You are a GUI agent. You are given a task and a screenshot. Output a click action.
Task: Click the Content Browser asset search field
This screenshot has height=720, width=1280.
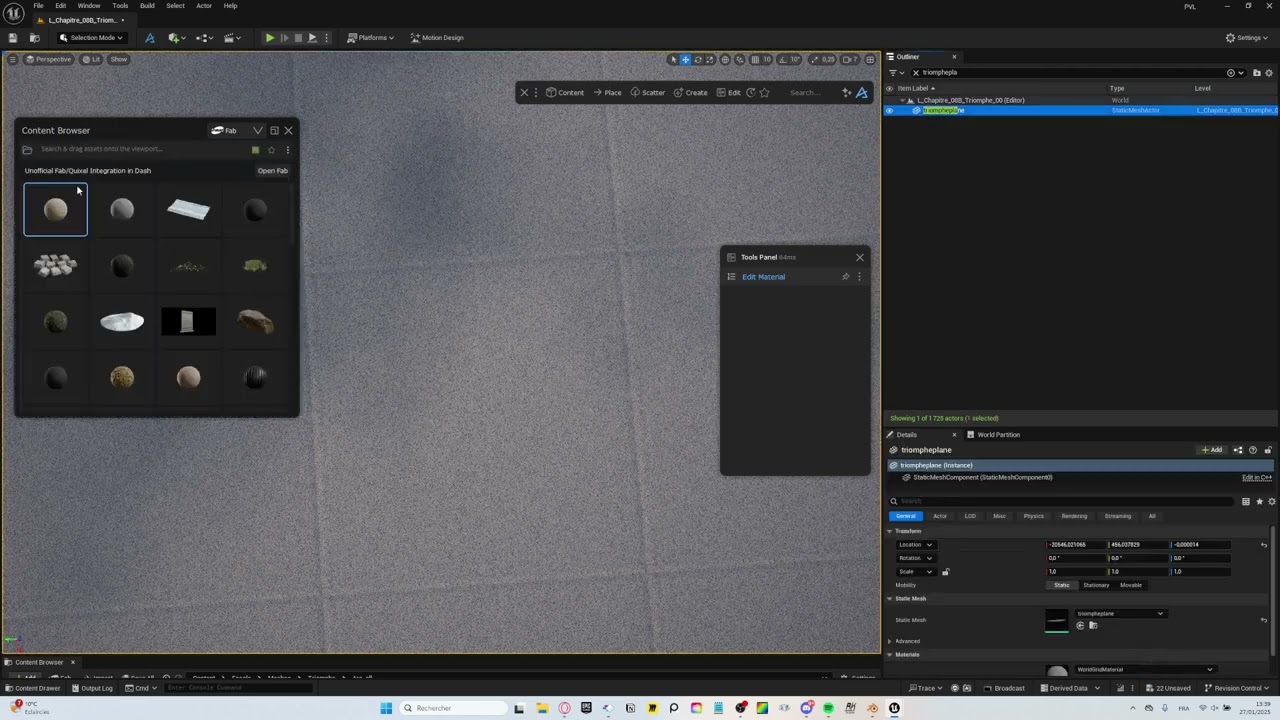tap(140, 150)
